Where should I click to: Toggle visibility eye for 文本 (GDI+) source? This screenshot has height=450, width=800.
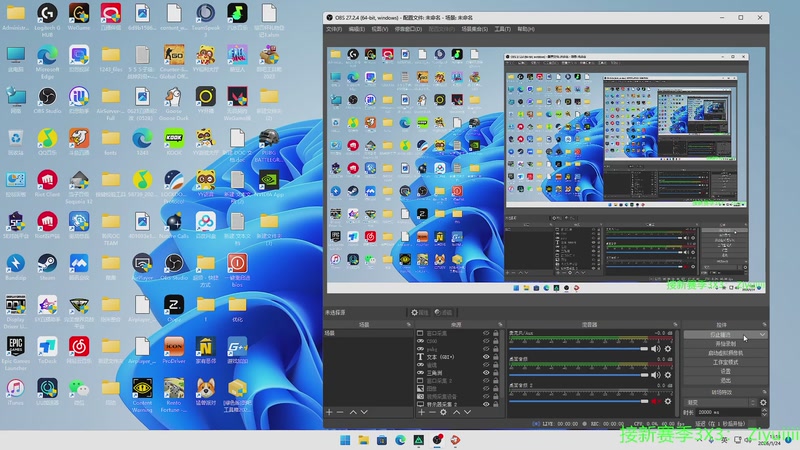486,357
